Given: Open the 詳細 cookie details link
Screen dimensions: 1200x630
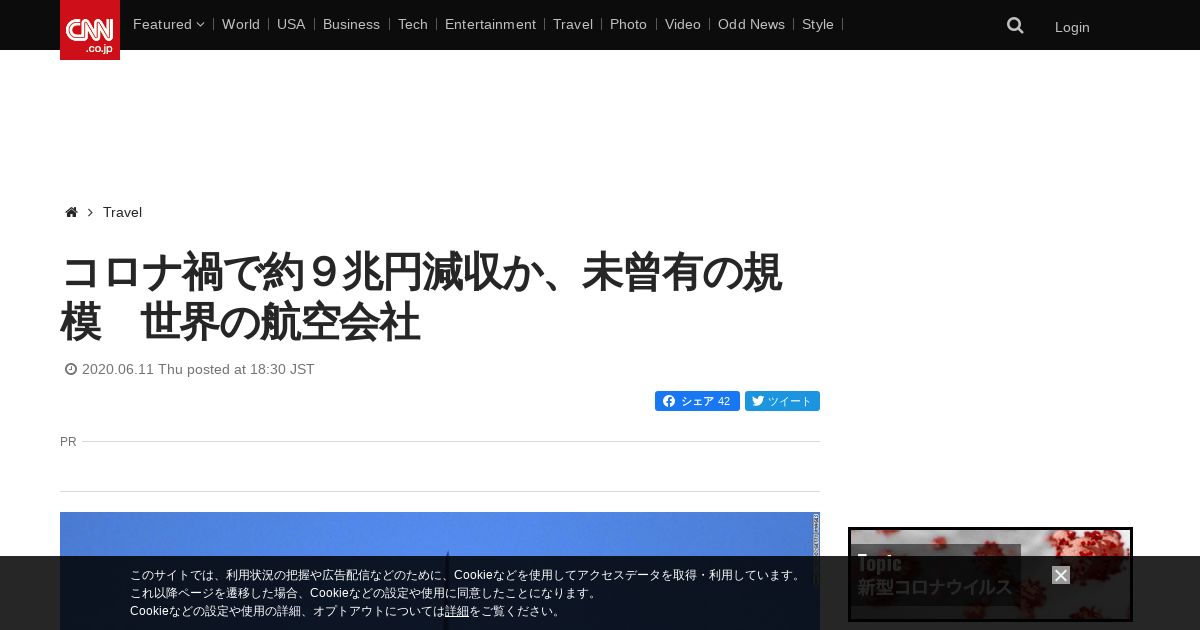Looking at the screenshot, I should pyautogui.click(x=457, y=611).
